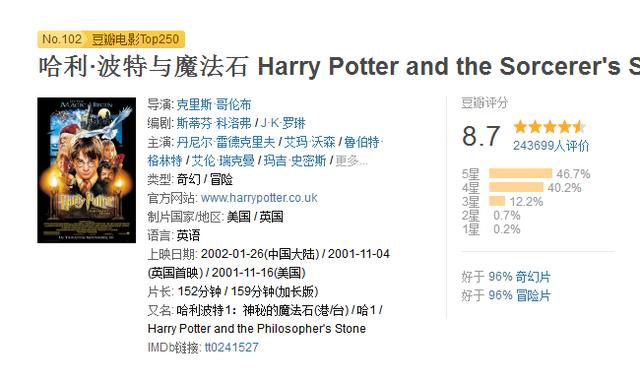Open actress 艾玛·沃森 page

tap(309, 142)
